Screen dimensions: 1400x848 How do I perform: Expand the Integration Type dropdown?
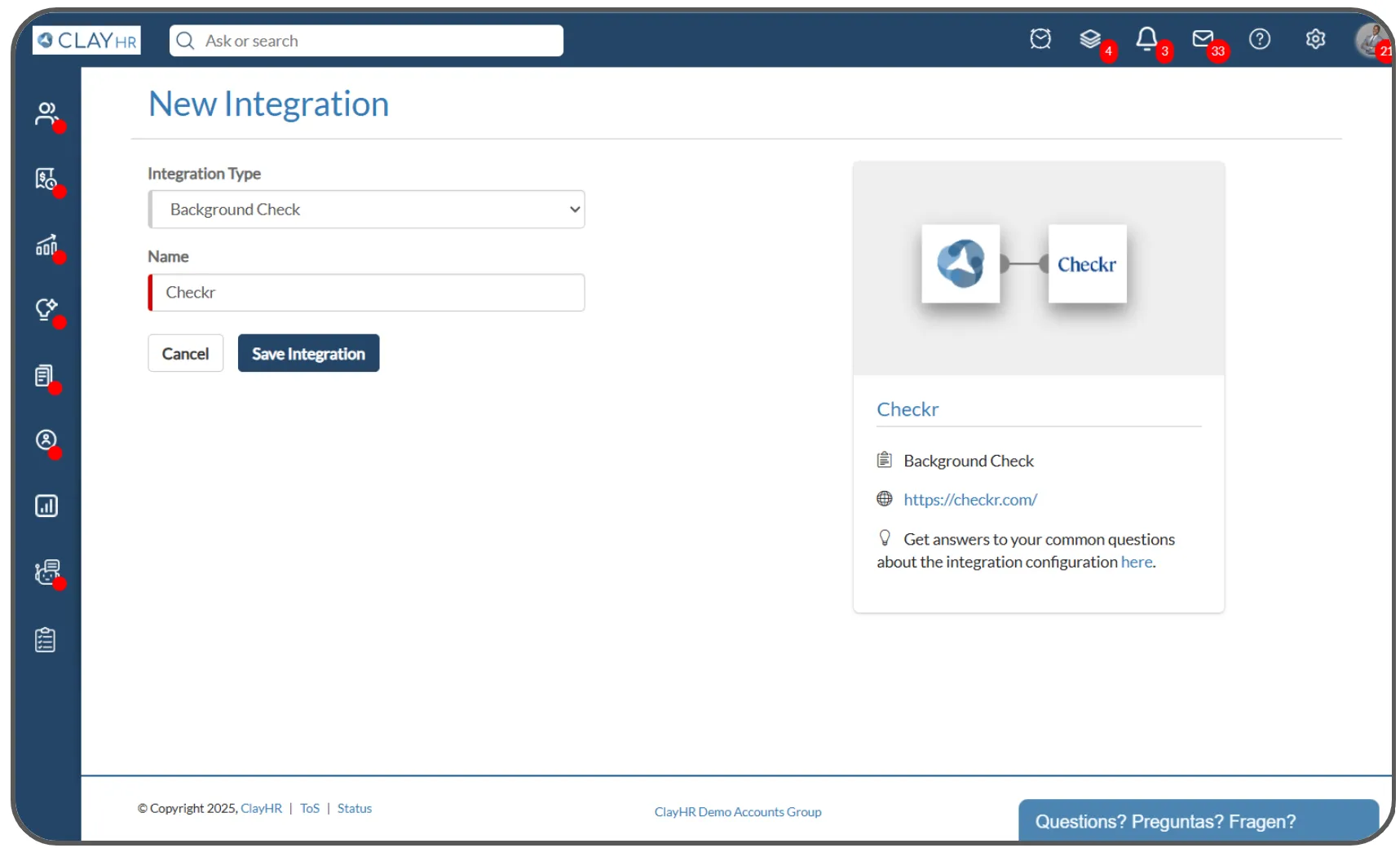pyautogui.click(x=366, y=210)
